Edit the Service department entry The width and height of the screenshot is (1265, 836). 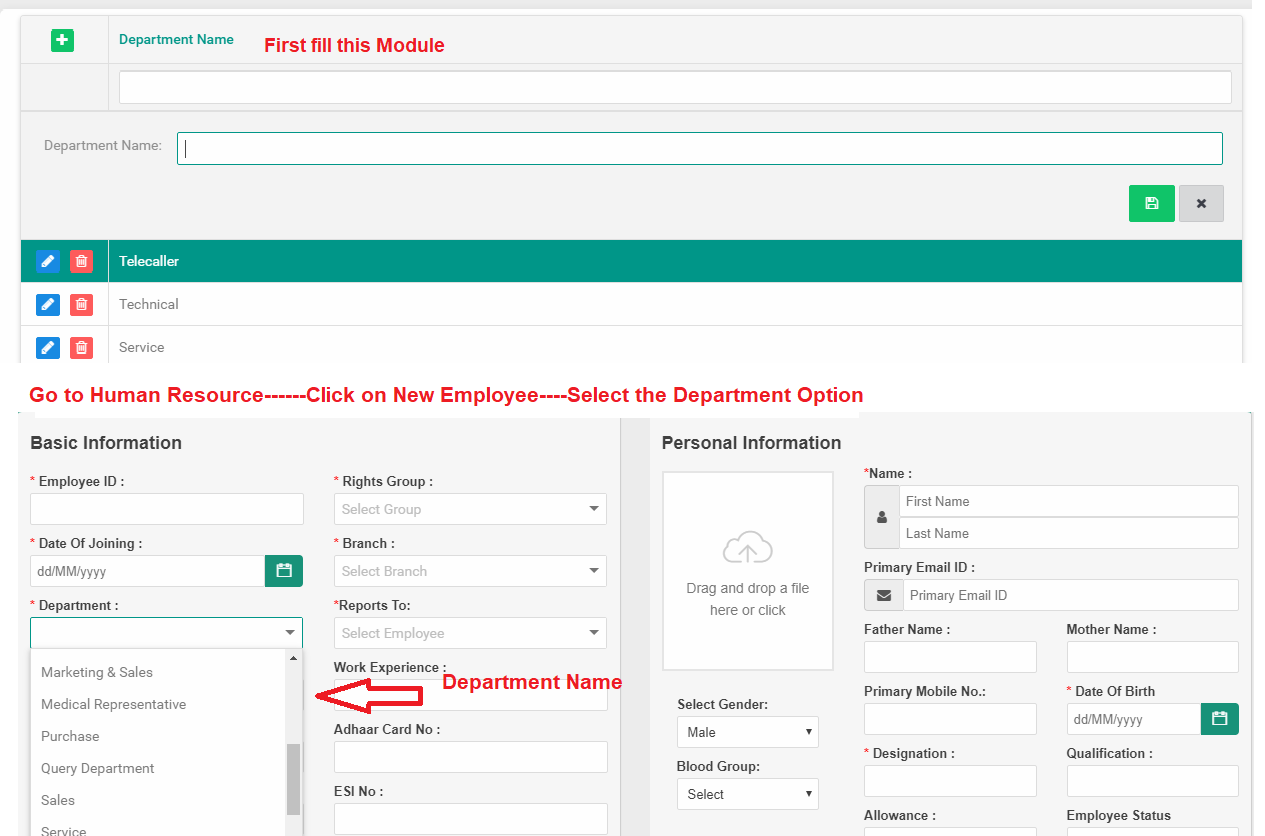pyautogui.click(x=47, y=347)
